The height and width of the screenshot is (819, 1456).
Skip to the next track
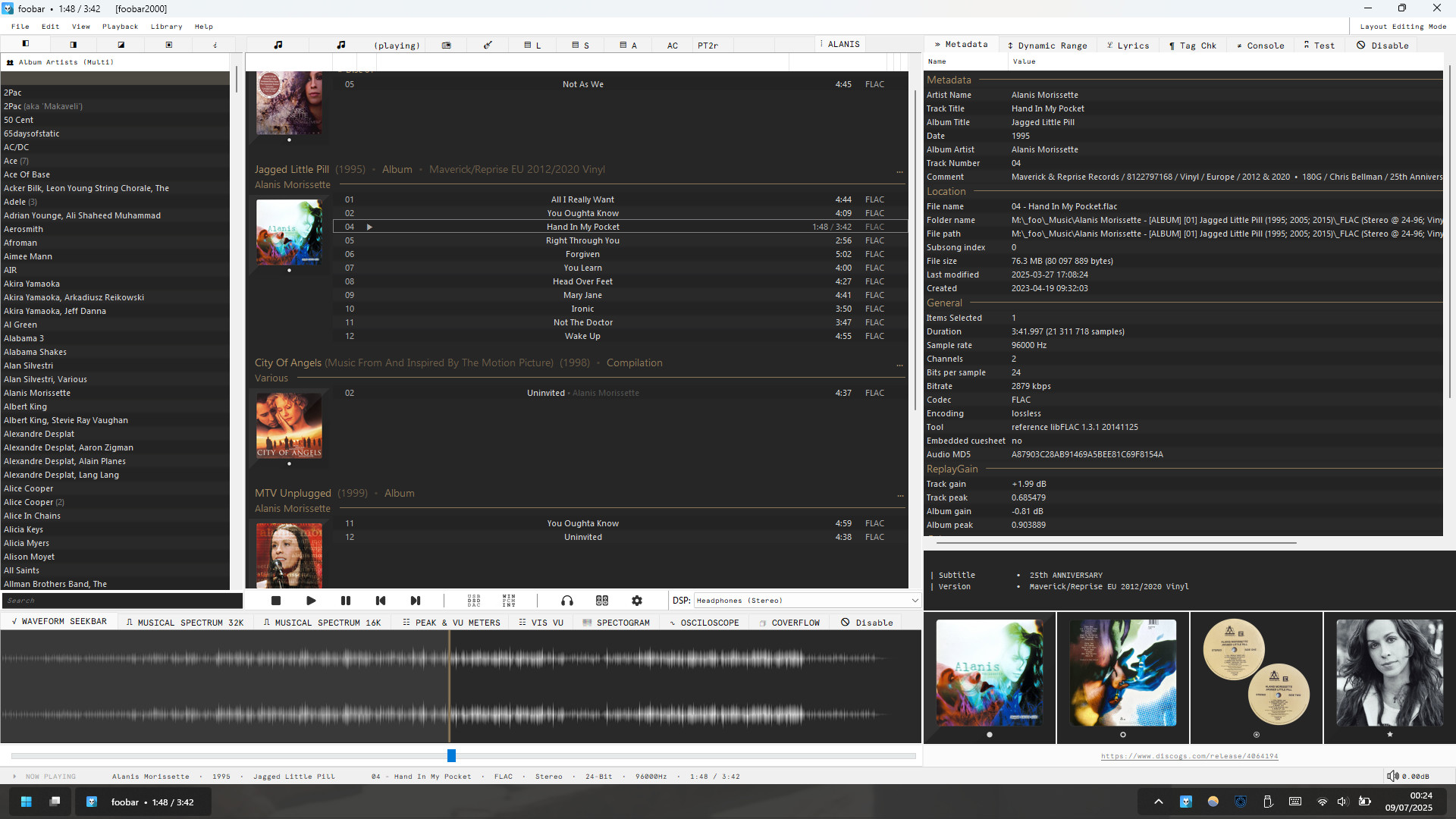pyautogui.click(x=416, y=601)
